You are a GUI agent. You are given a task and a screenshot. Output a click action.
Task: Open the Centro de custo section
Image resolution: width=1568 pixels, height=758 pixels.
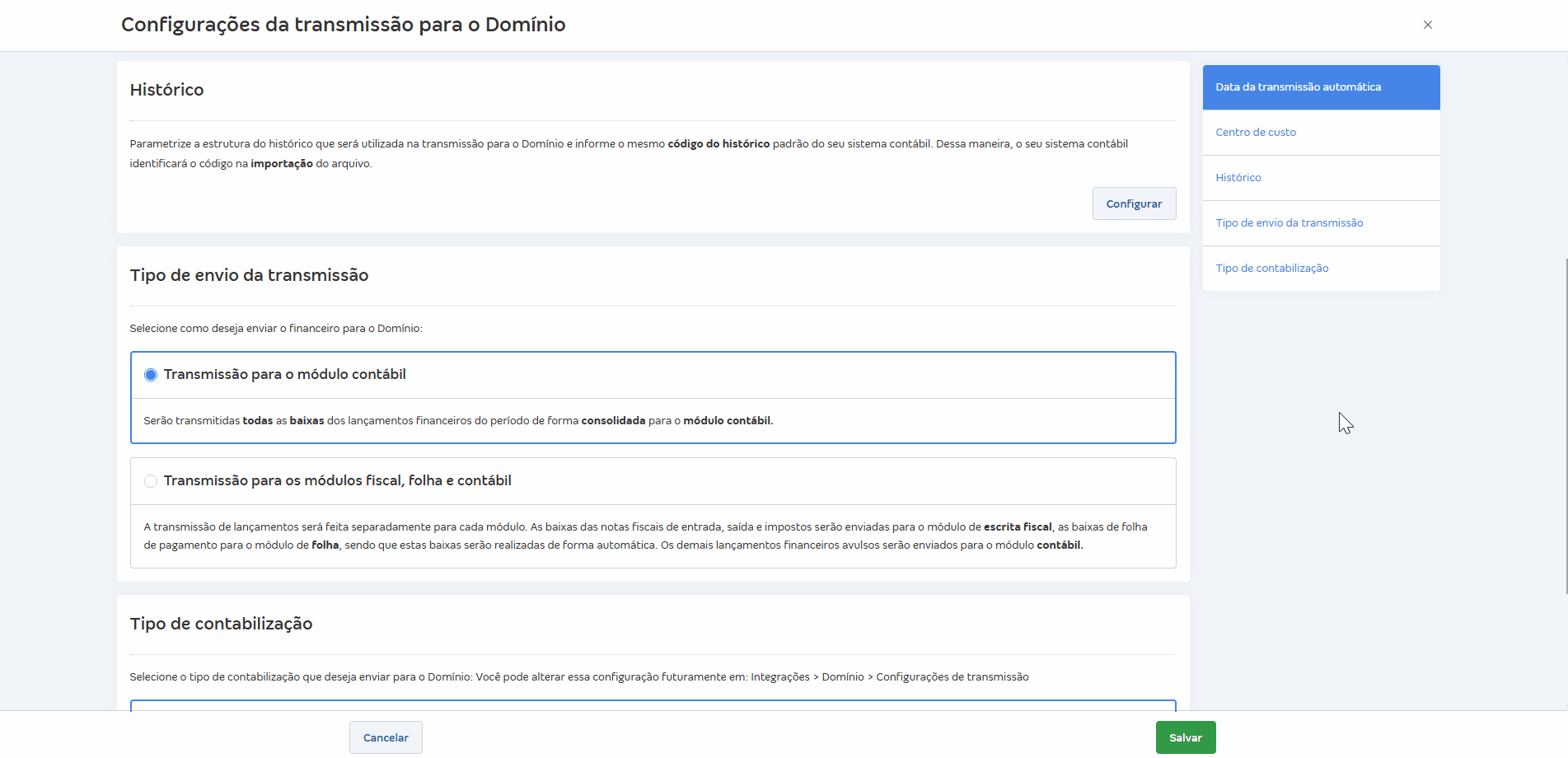(x=1255, y=132)
